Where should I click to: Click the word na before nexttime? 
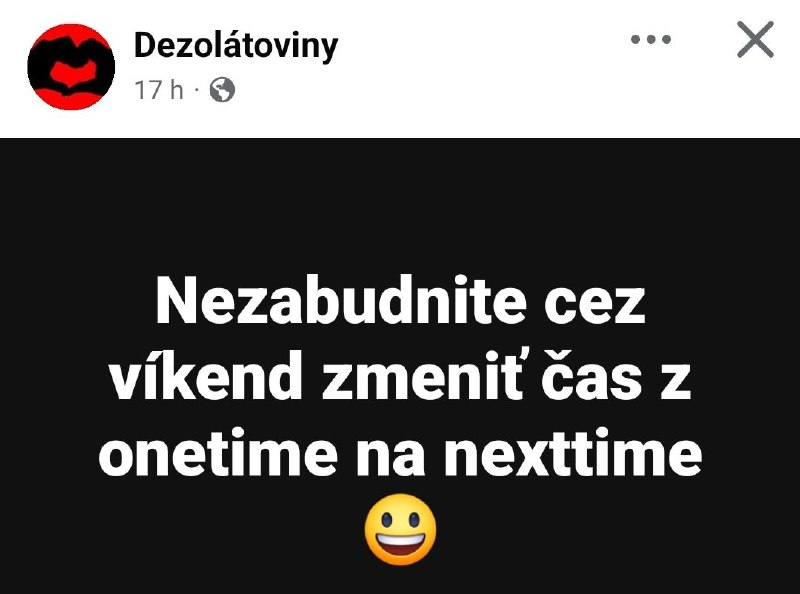[391, 457]
